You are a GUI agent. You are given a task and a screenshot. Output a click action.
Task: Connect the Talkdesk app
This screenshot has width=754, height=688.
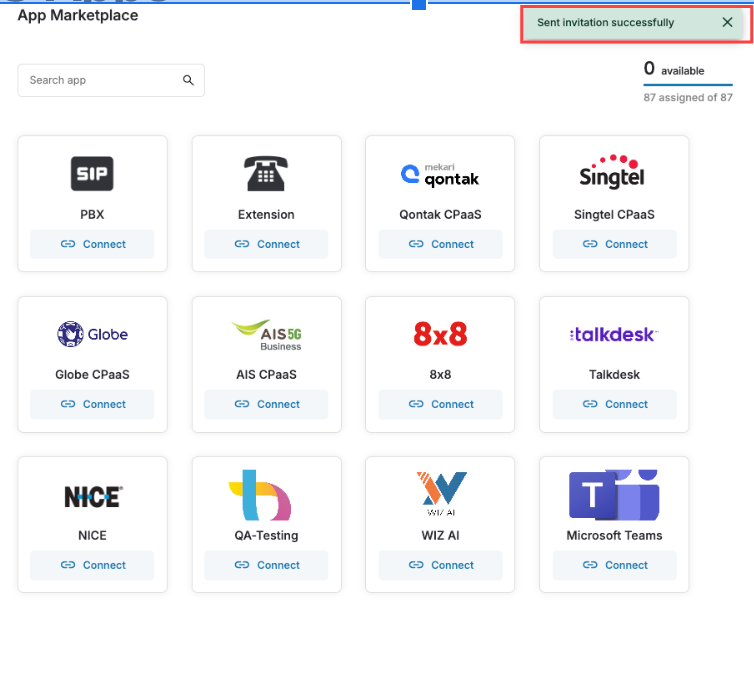(615, 404)
